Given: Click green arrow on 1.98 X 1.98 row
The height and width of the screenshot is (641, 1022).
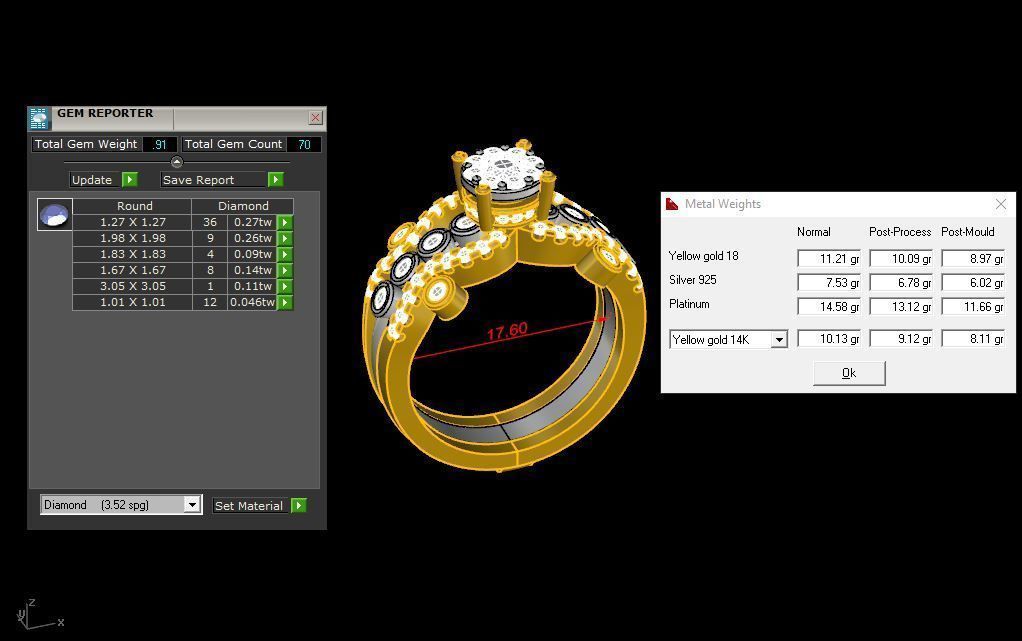Looking at the screenshot, I should pyautogui.click(x=285, y=238).
